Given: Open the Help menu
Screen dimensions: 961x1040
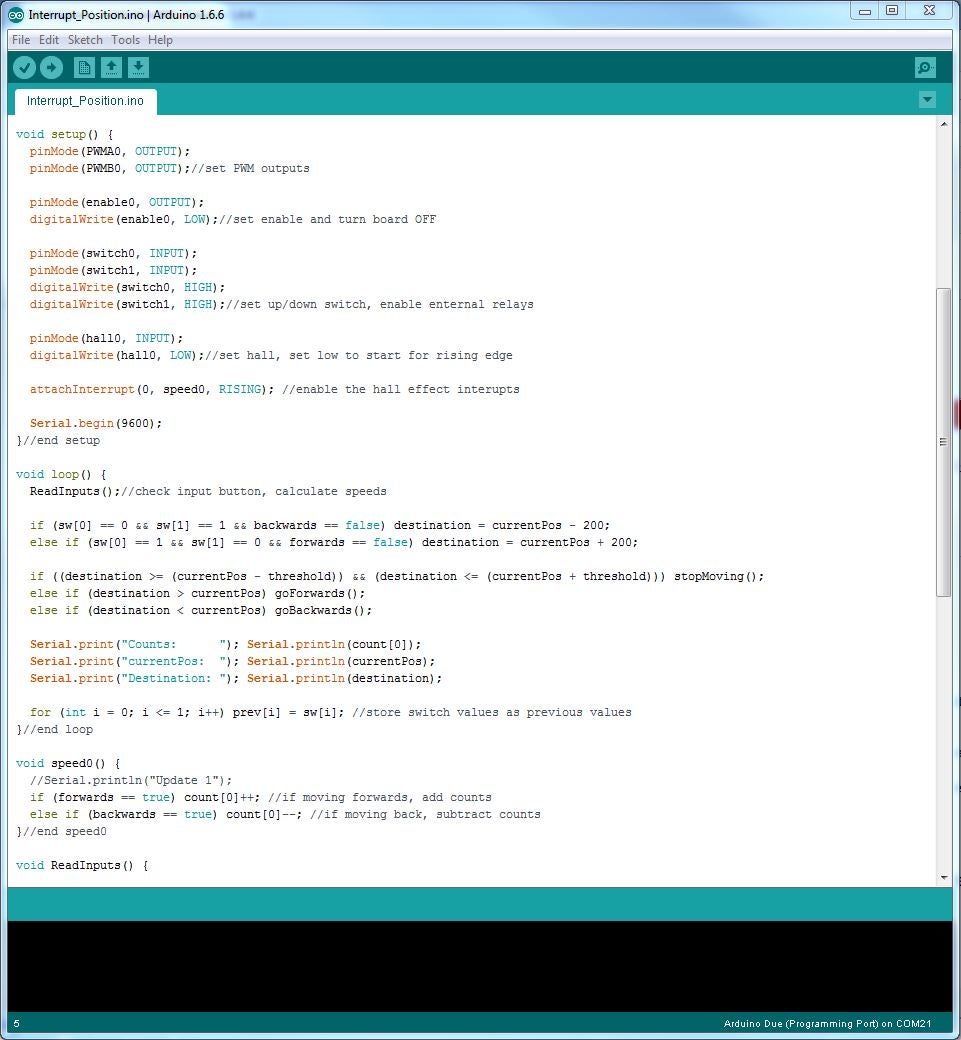Looking at the screenshot, I should tap(160, 40).
